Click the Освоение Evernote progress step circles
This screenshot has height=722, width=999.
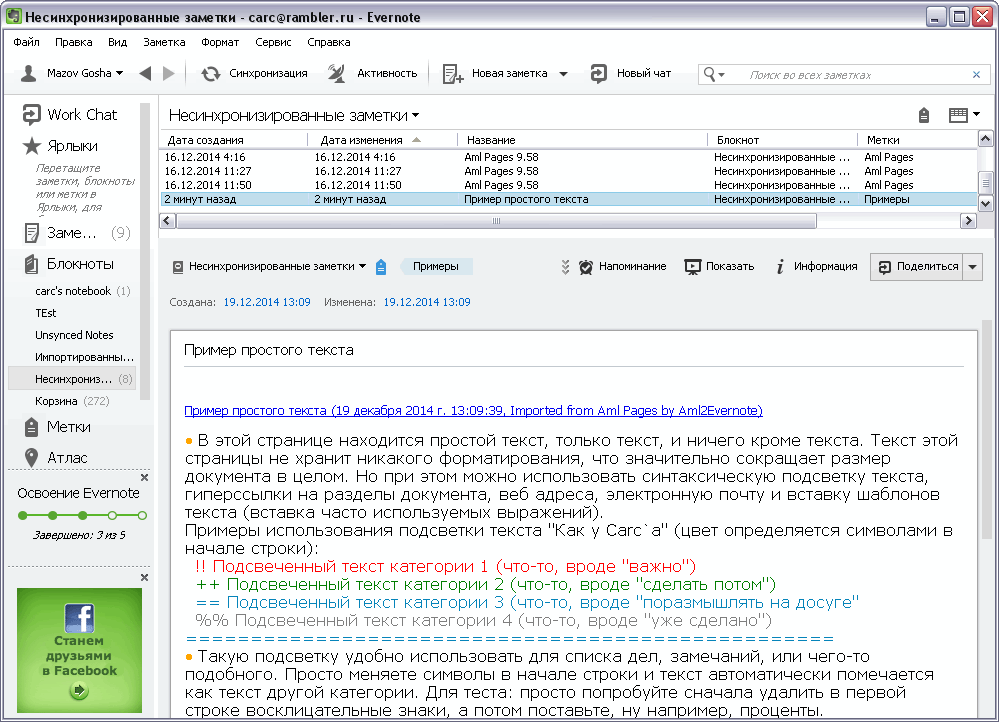coord(82,516)
